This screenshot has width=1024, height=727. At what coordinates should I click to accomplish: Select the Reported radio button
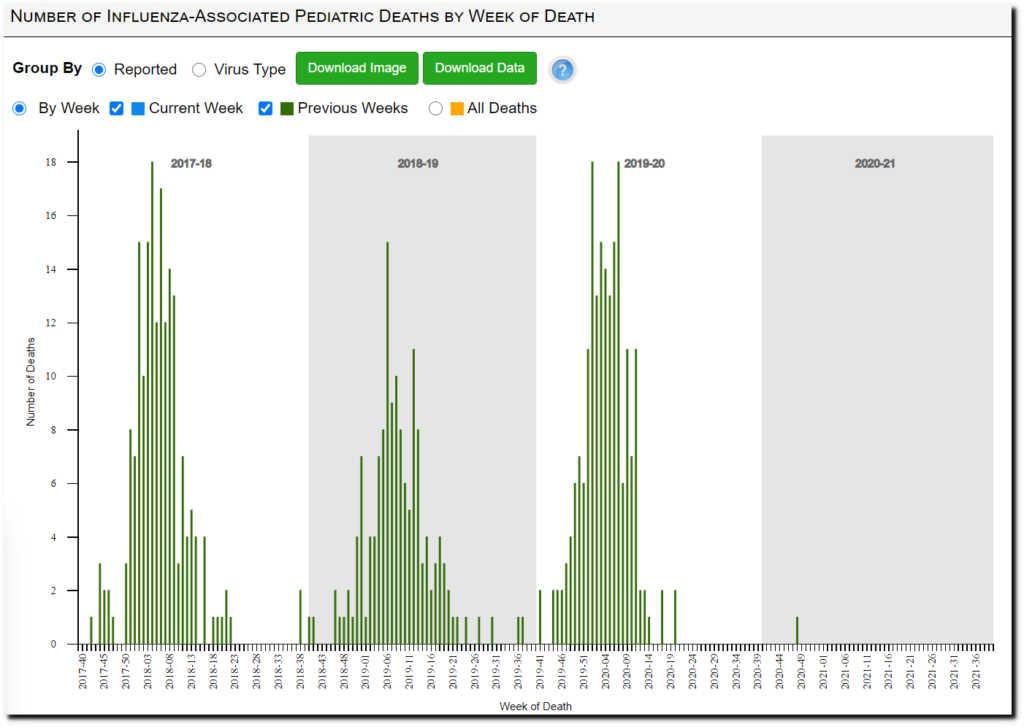coord(99,70)
